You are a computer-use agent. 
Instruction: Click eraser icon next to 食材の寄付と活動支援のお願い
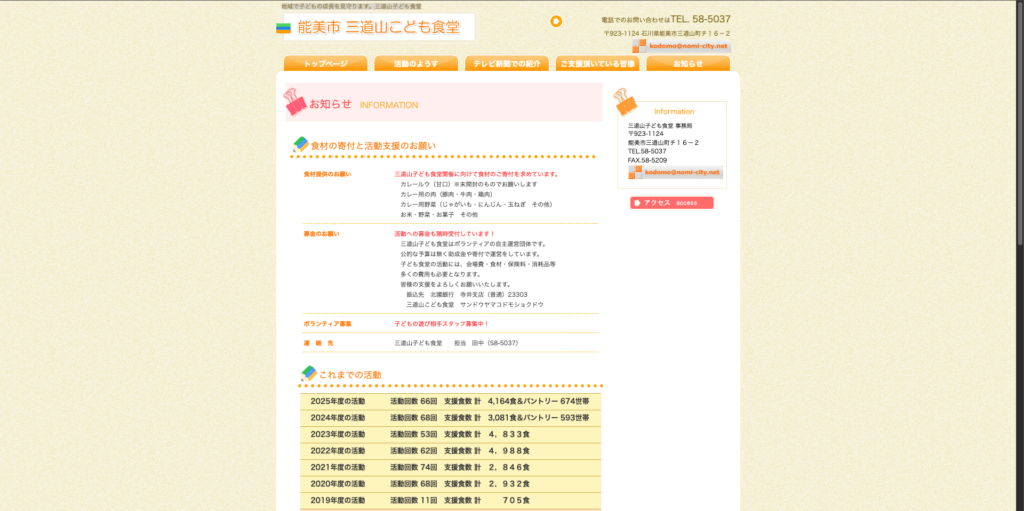pos(300,145)
